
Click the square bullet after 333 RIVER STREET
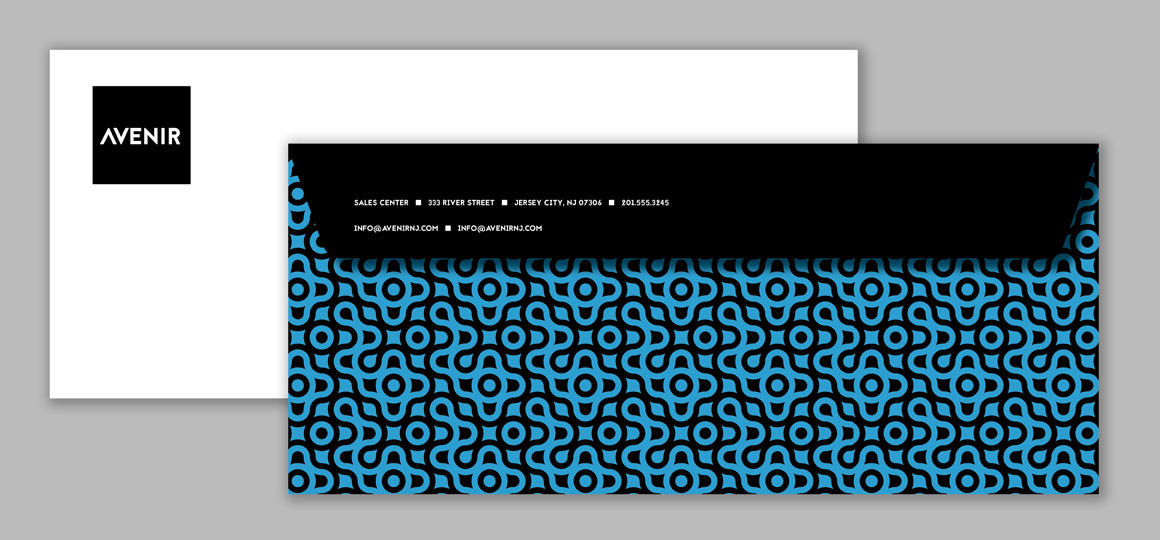pyautogui.click(x=505, y=203)
